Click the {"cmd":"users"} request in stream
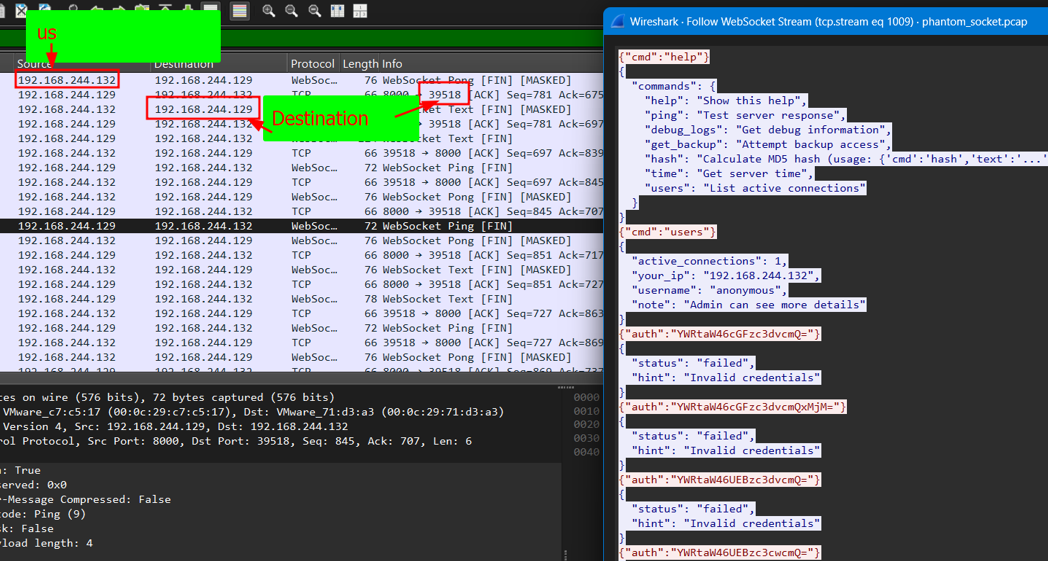Image resolution: width=1048 pixels, height=561 pixels. pyautogui.click(x=667, y=232)
